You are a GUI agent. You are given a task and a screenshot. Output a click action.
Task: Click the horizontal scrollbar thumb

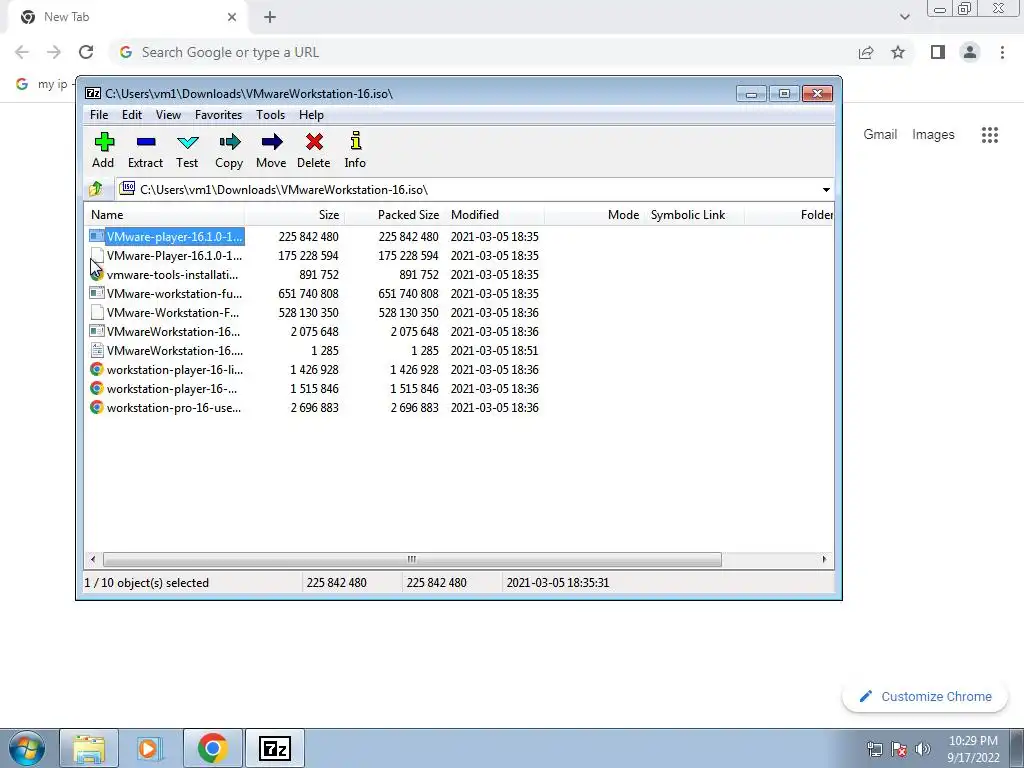[x=412, y=560]
